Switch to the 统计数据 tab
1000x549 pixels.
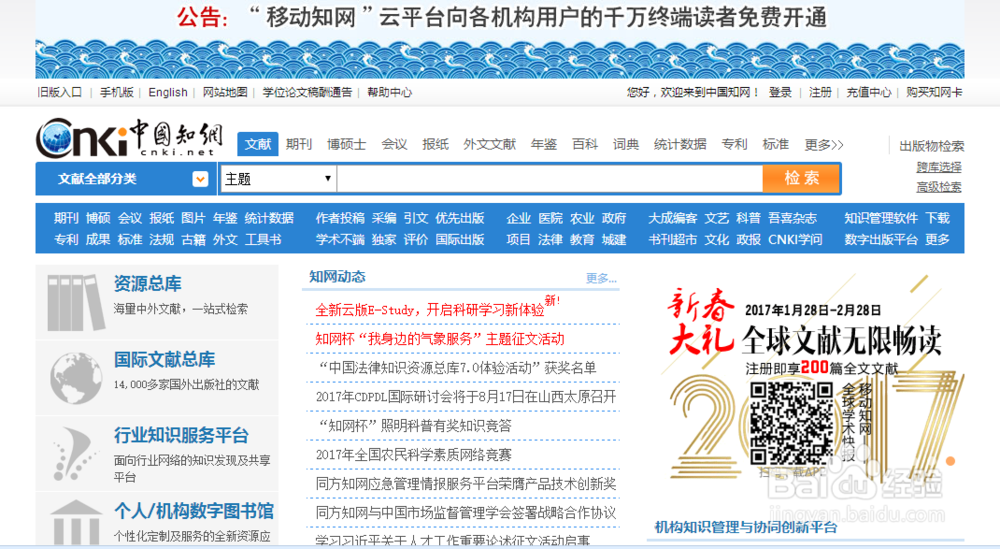point(680,145)
